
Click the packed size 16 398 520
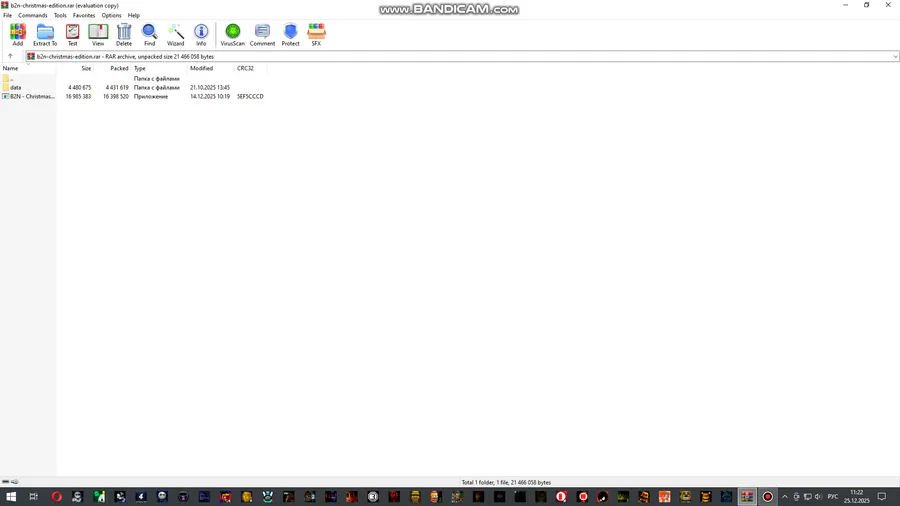116,96
